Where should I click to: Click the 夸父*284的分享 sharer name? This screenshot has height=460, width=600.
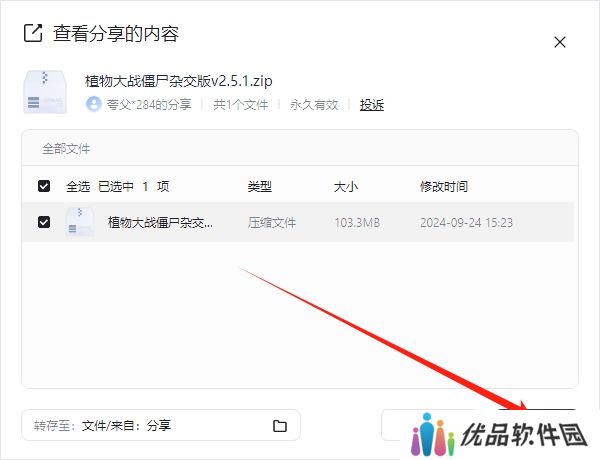pyautogui.click(x=149, y=104)
